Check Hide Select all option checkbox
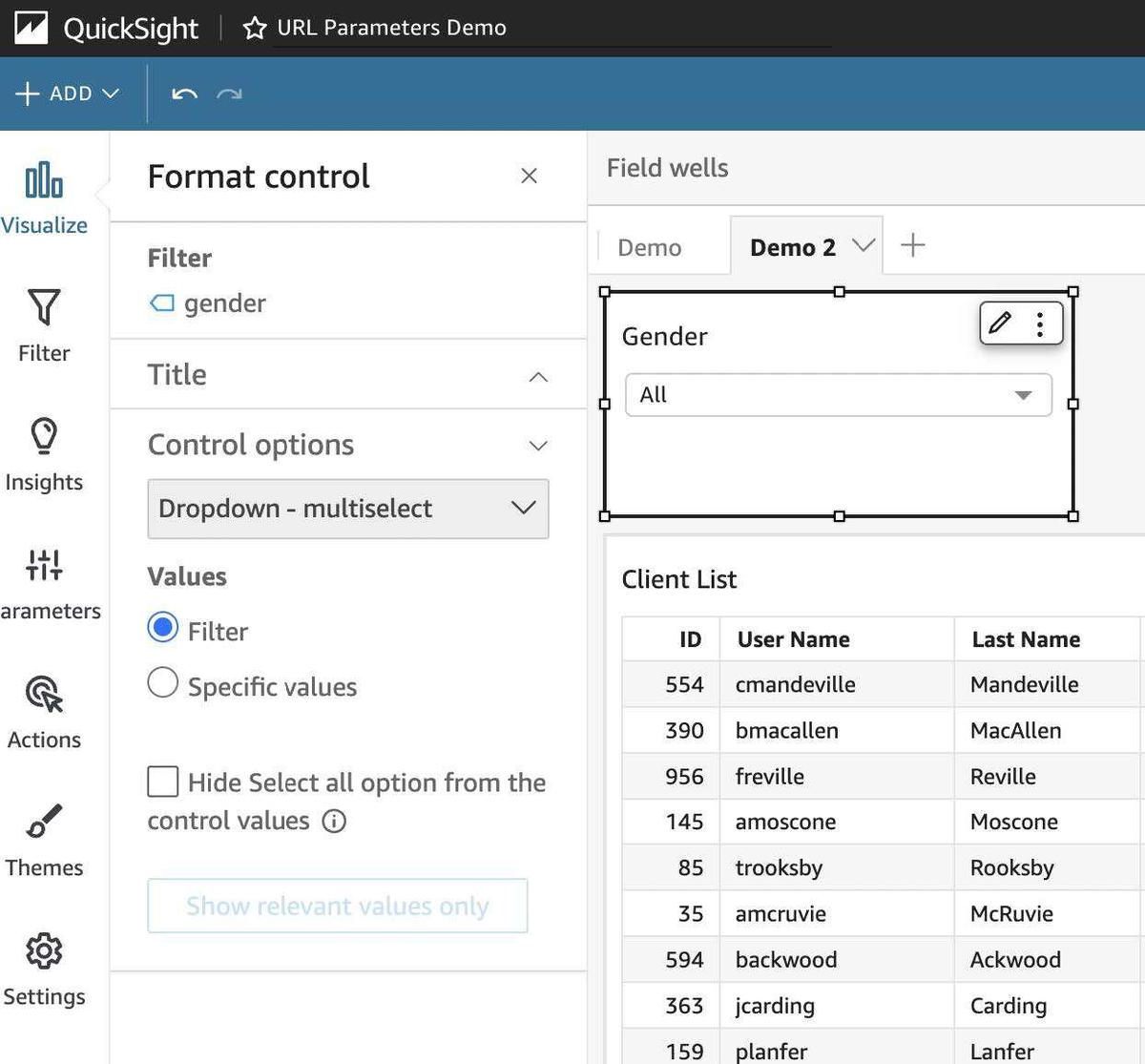The image size is (1145, 1064). 163,782
